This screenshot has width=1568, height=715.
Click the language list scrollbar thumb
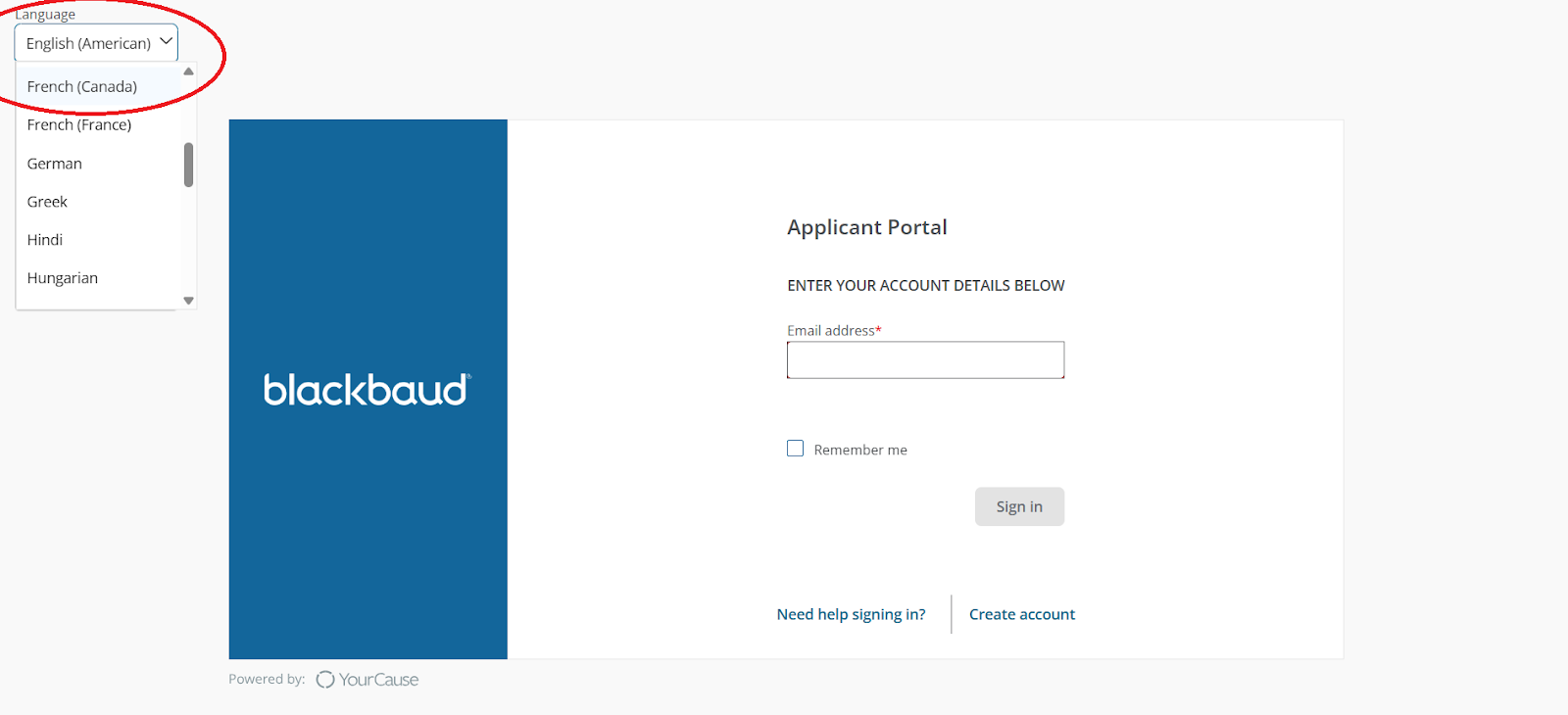(x=188, y=165)
